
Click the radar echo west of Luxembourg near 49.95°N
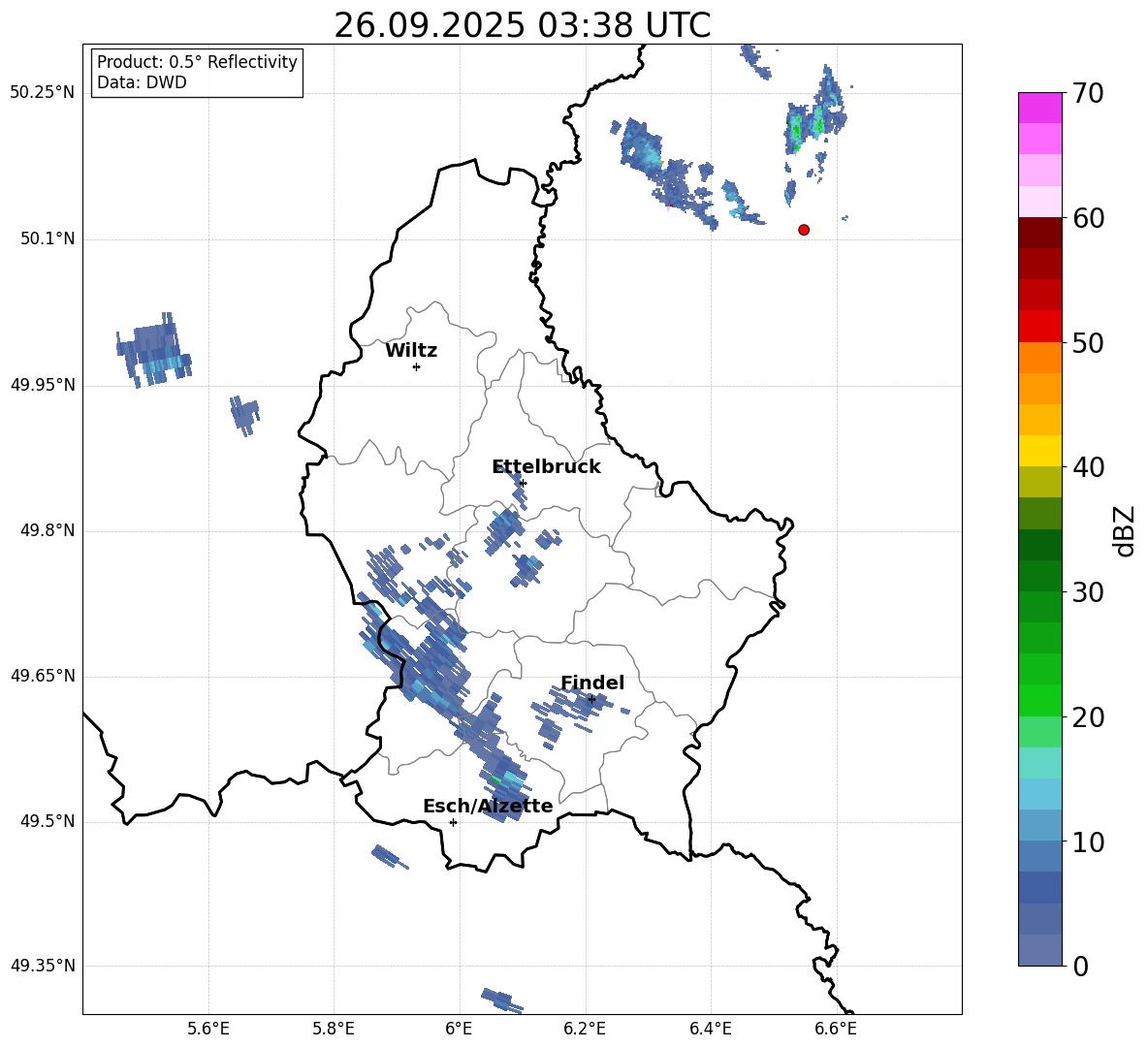coord(154,351)
